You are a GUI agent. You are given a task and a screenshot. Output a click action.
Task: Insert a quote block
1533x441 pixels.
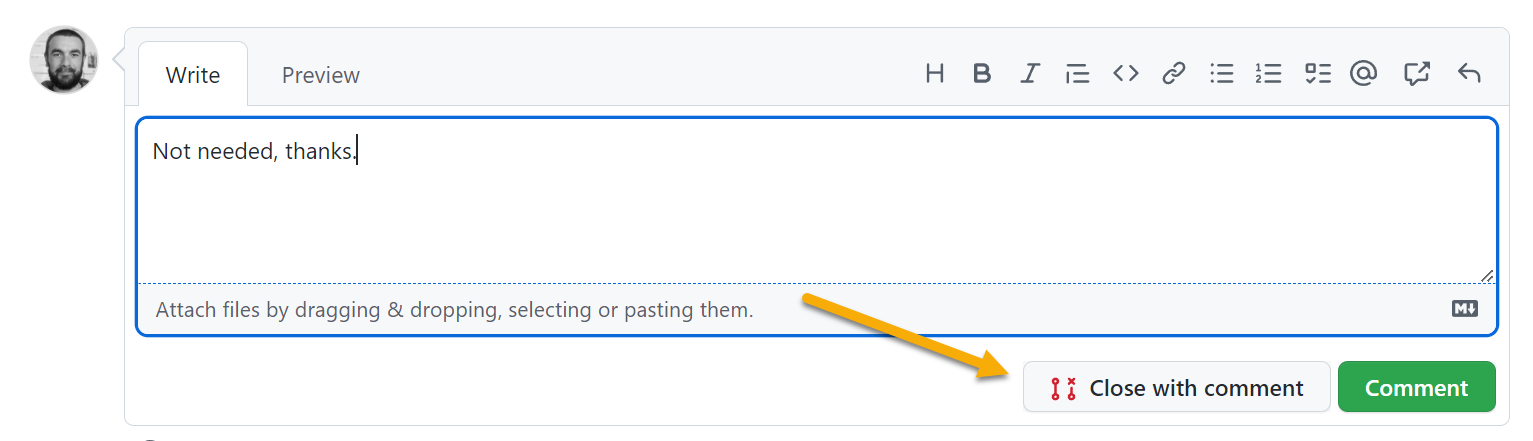(1077, 73)
